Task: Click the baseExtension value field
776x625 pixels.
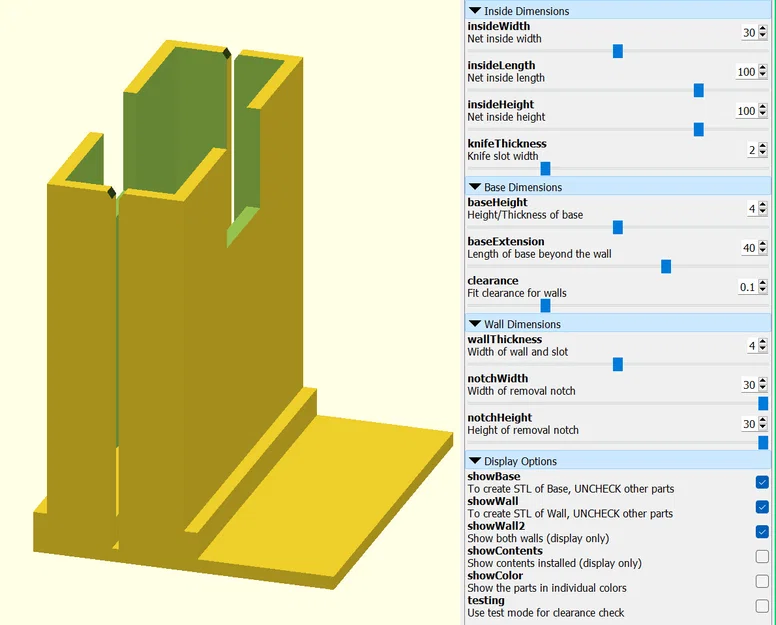Action: (749, 248)
